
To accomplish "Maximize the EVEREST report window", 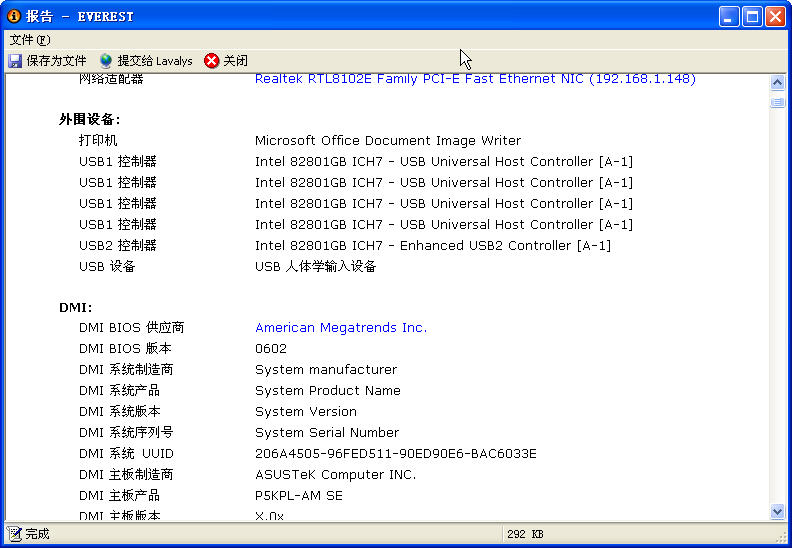I will click(751, 16).
